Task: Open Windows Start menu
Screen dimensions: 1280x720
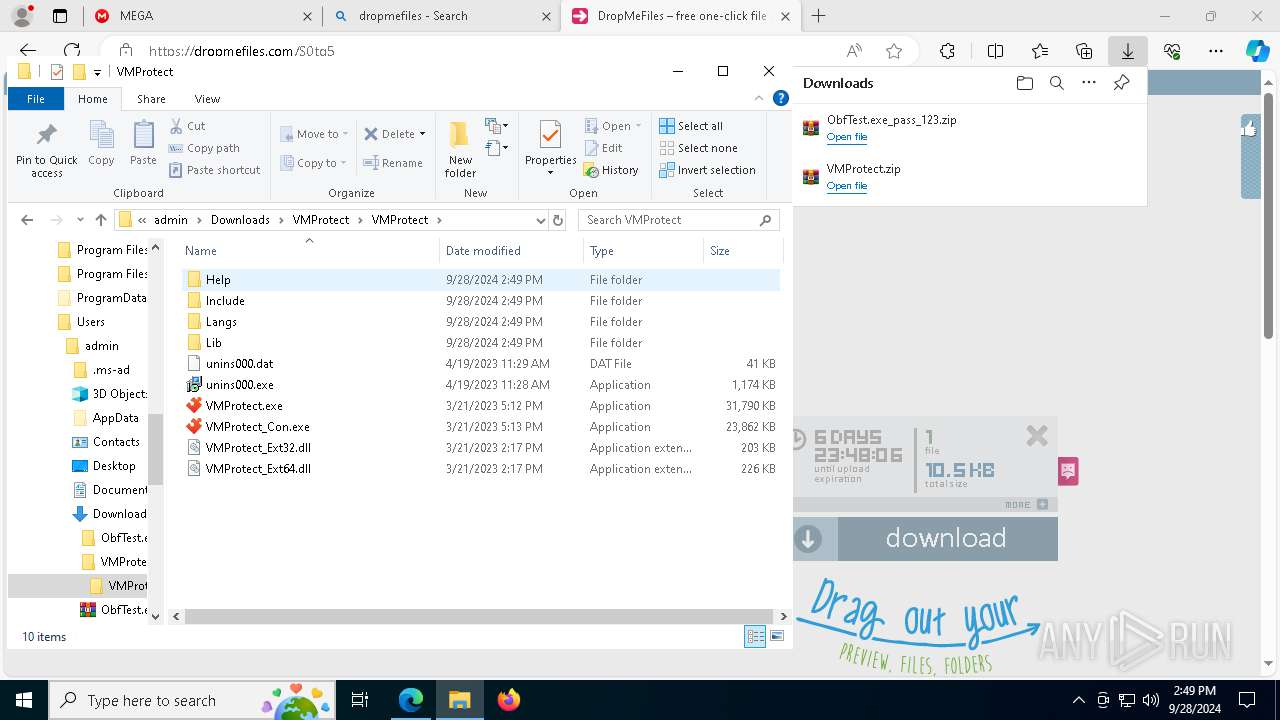Action: coord(24,700)
